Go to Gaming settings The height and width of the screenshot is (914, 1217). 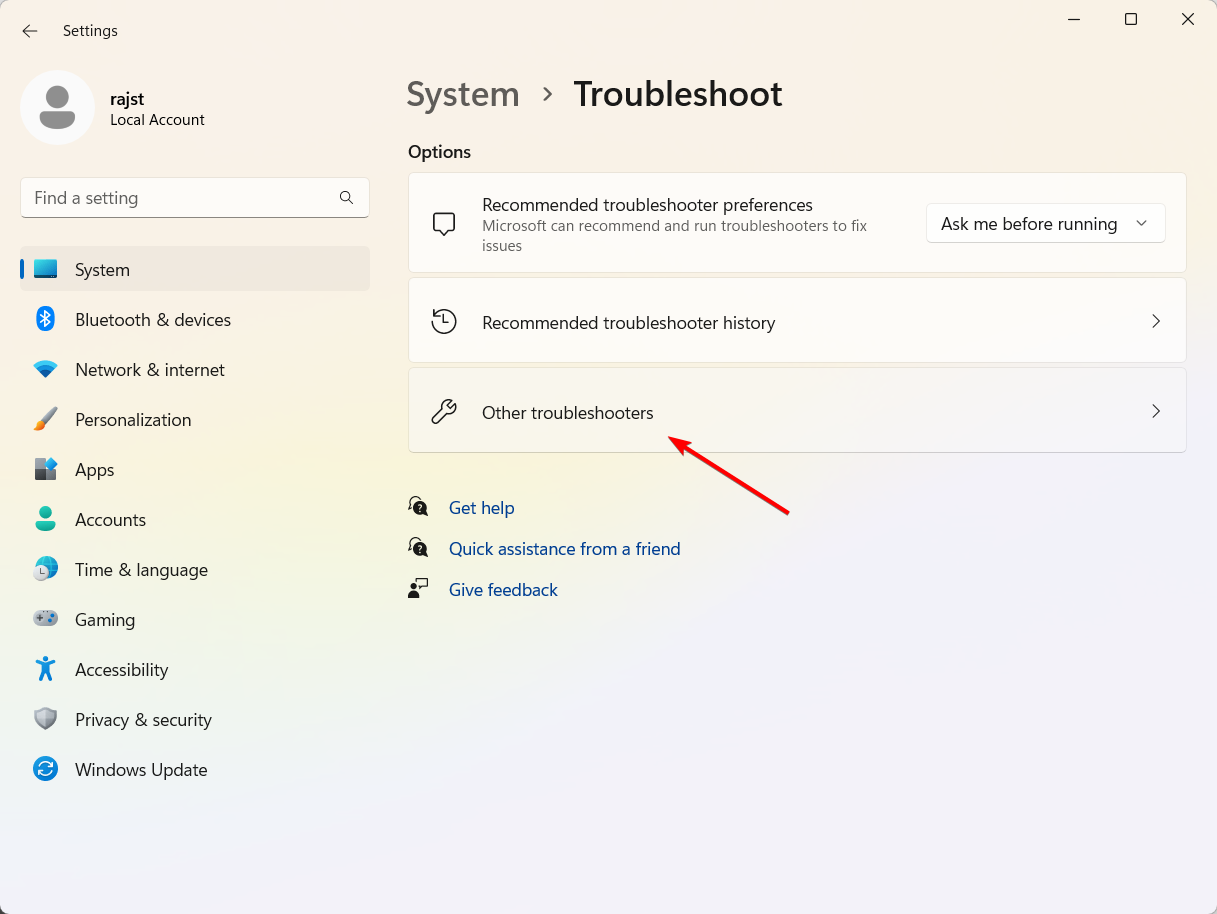195,619
